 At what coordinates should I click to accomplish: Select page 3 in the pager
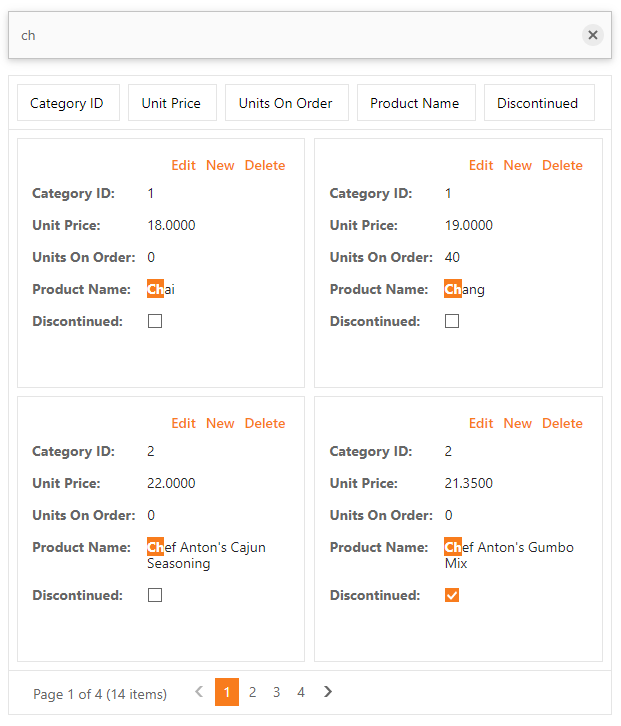pos(276,692)
